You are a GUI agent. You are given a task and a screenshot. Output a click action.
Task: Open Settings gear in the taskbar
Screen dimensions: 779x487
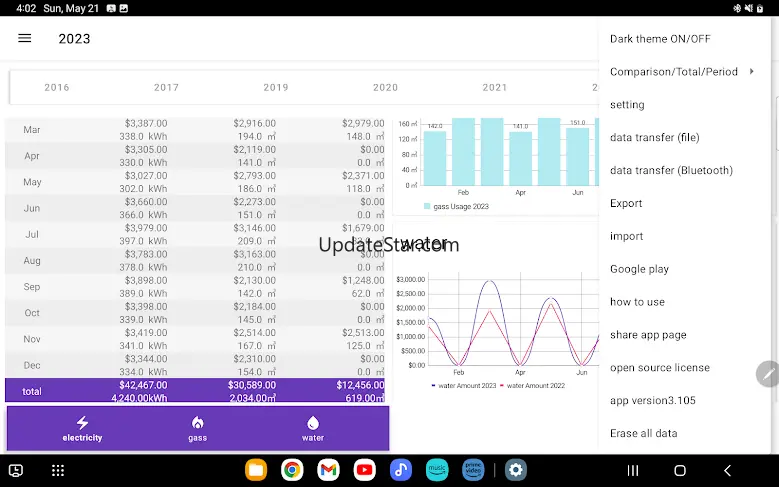tap(516, 470)
